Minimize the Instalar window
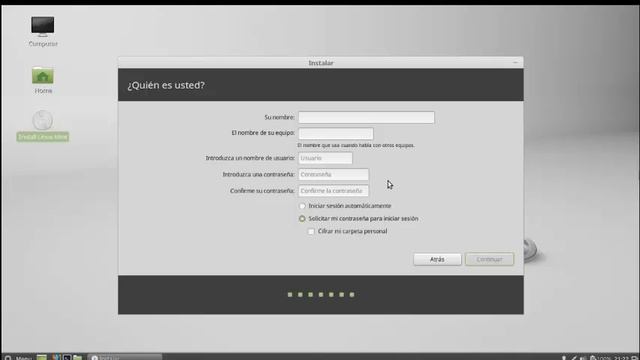Screen dimensions: 640x360 point(515,62)
